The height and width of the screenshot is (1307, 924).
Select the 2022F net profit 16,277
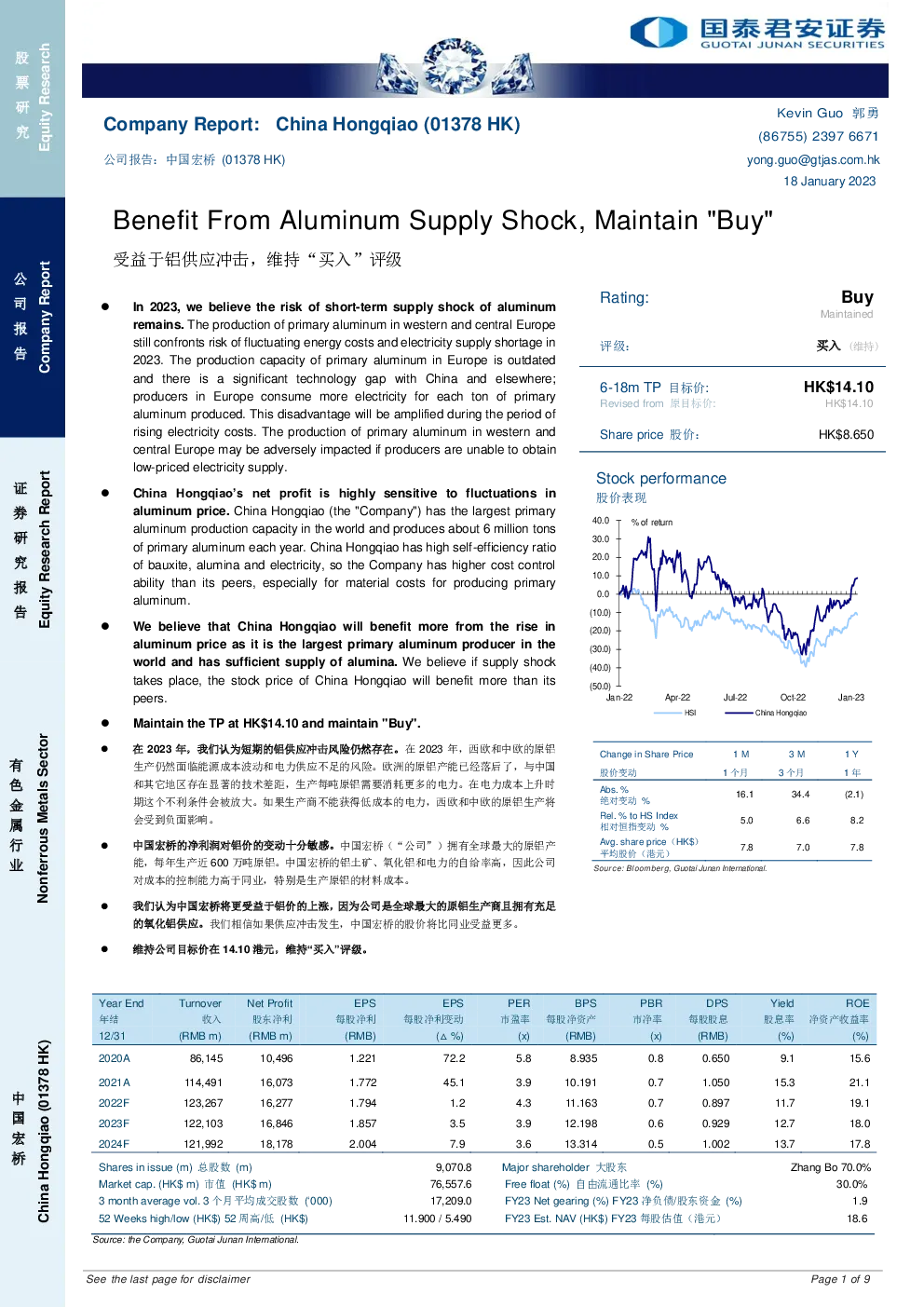[277, 1103]
